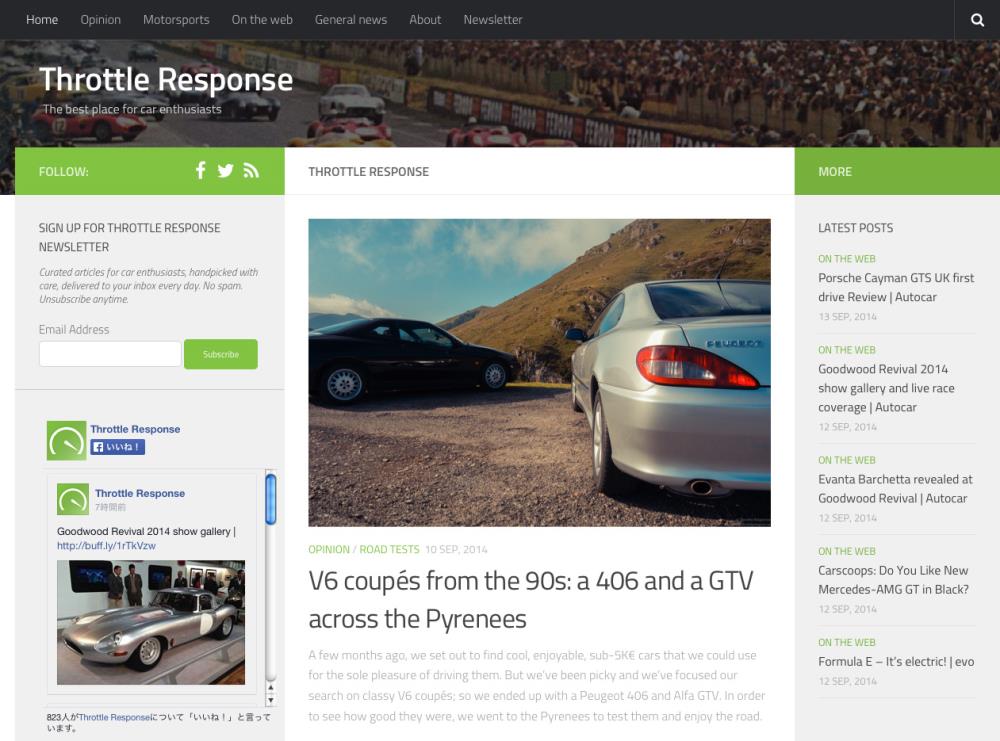Click the Facebook post timestamp 7時間前

(x=110, y=508)
